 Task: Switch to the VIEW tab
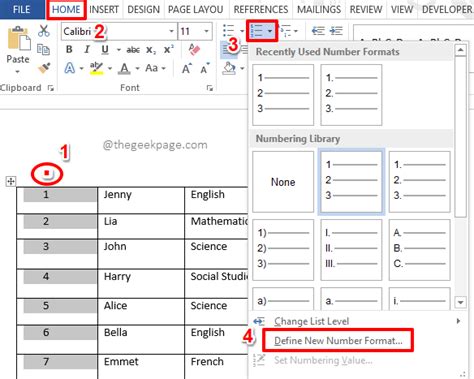coord(402,9)
